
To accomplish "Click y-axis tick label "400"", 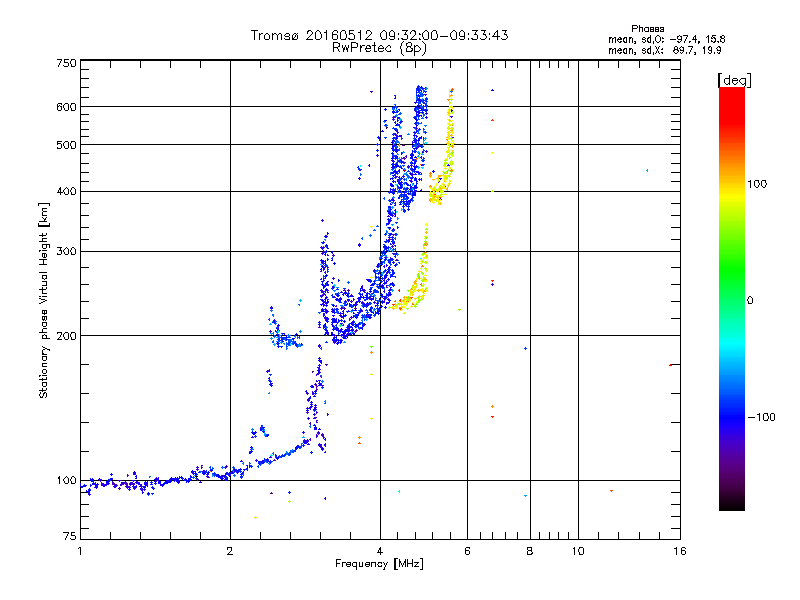I will tap(66, 191).
